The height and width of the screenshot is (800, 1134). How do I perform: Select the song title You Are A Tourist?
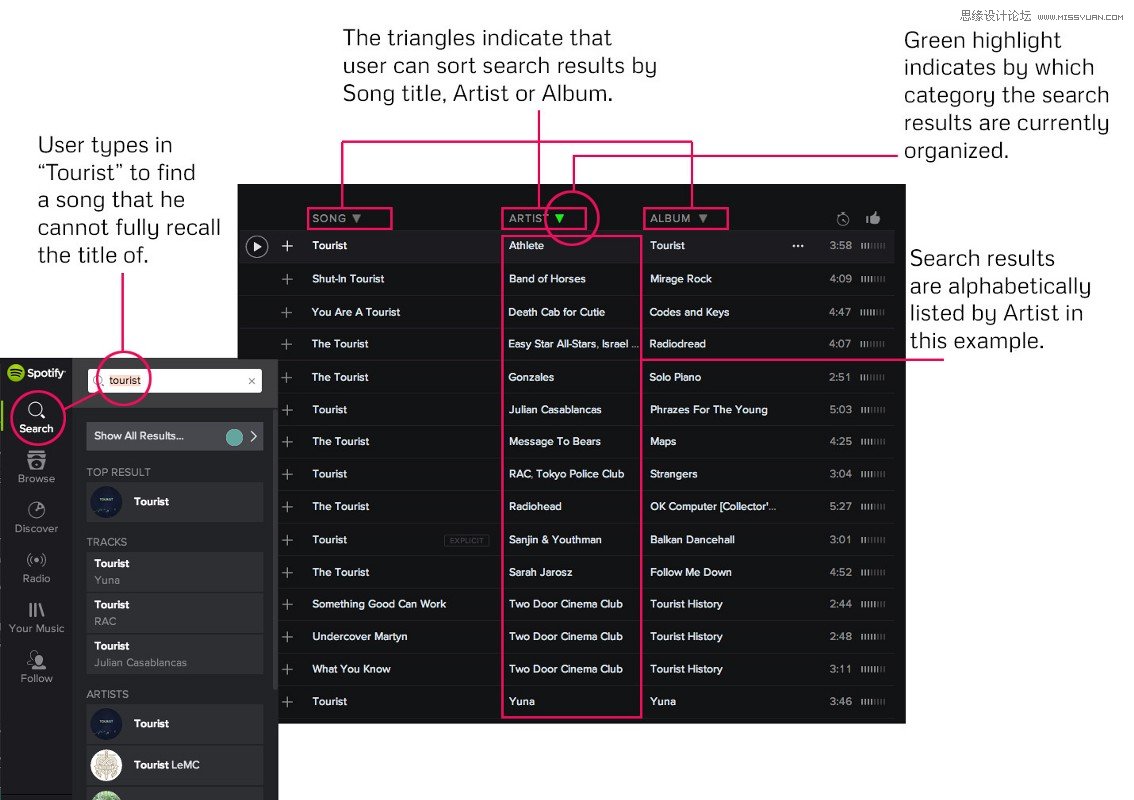pyautogui.click(x=356, y=312)
